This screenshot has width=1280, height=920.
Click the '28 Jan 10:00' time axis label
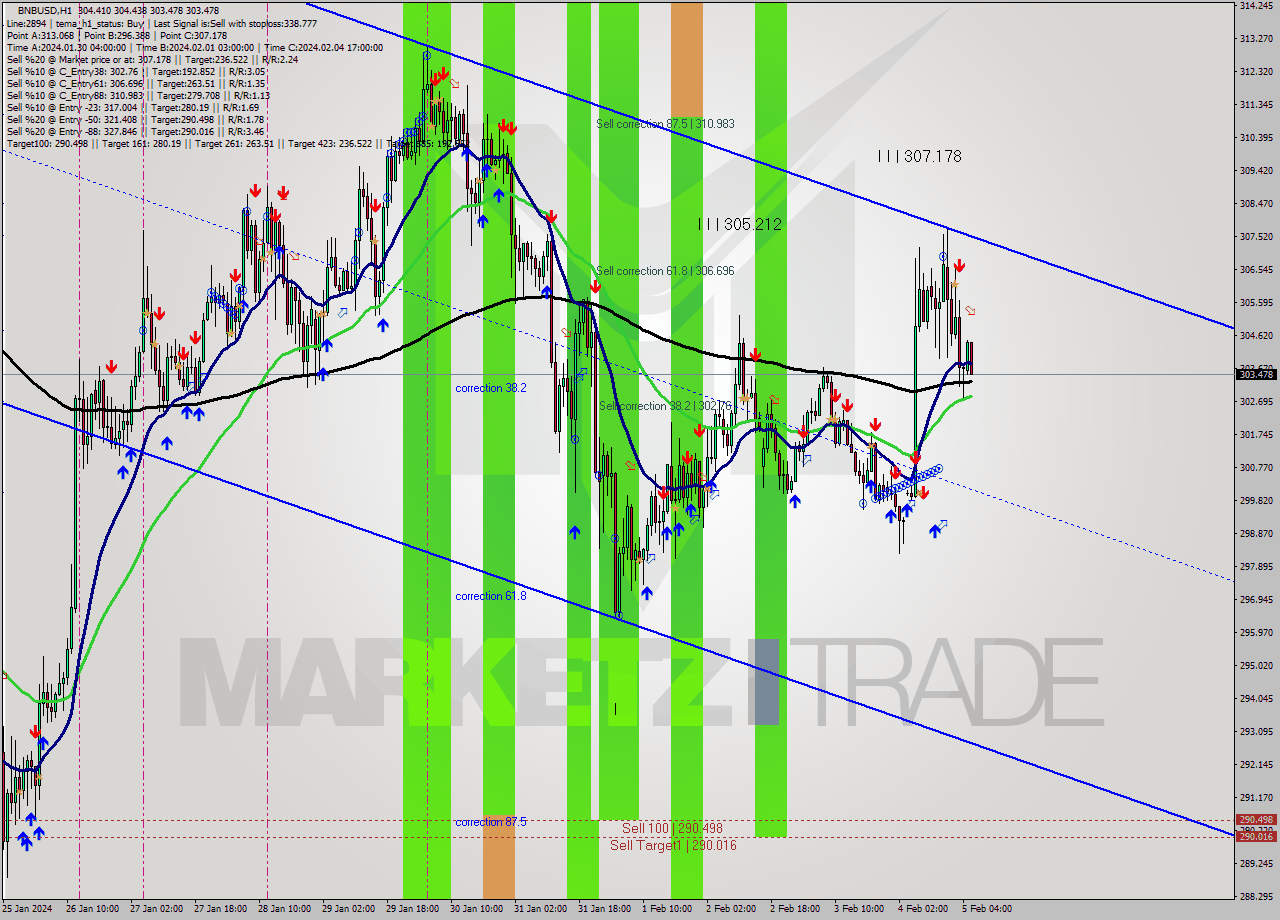pyautogui.click(x=285, y=909)
